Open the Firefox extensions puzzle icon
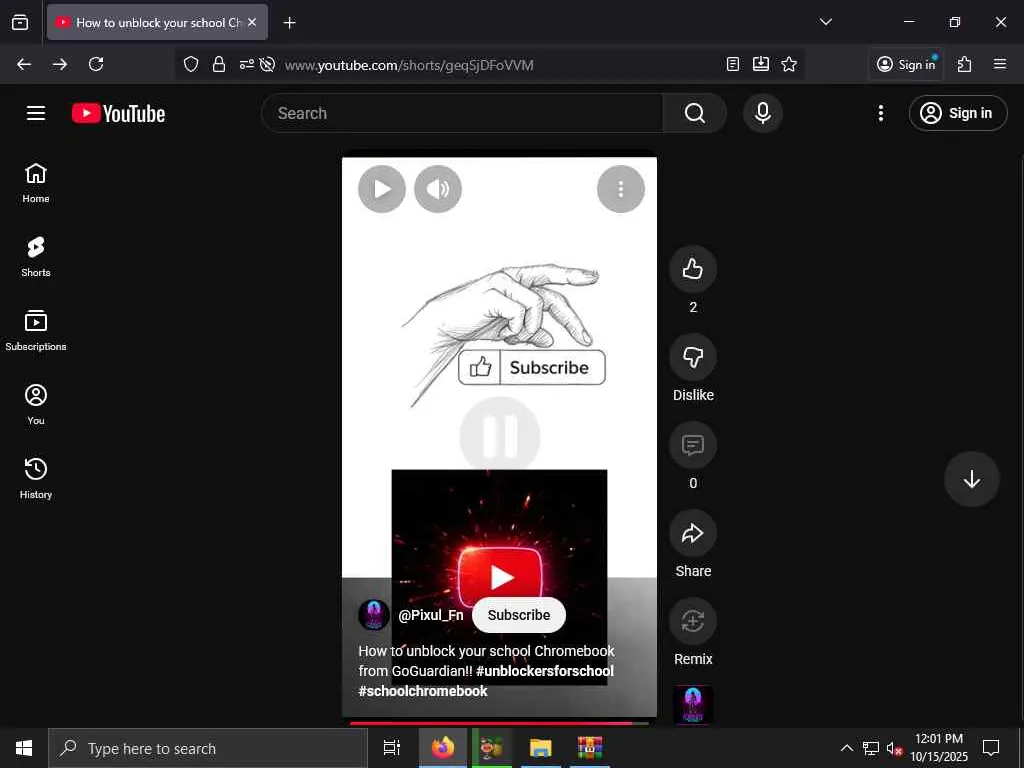 tap(965, 64)
